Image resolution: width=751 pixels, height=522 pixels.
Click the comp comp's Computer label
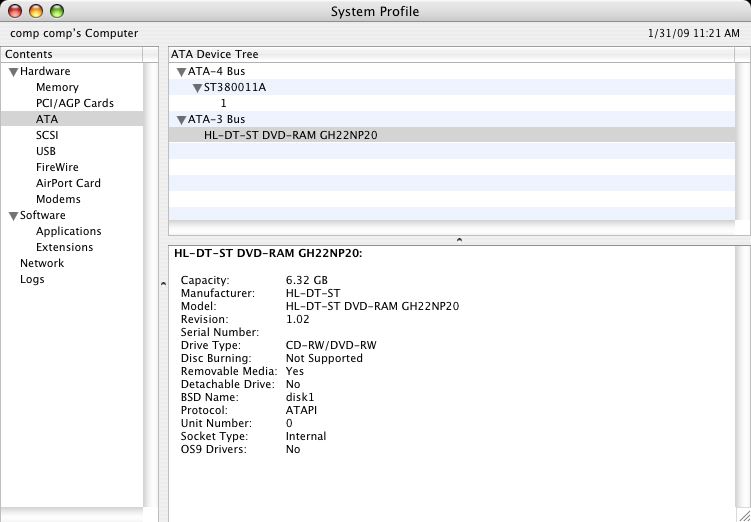[74, 33]
